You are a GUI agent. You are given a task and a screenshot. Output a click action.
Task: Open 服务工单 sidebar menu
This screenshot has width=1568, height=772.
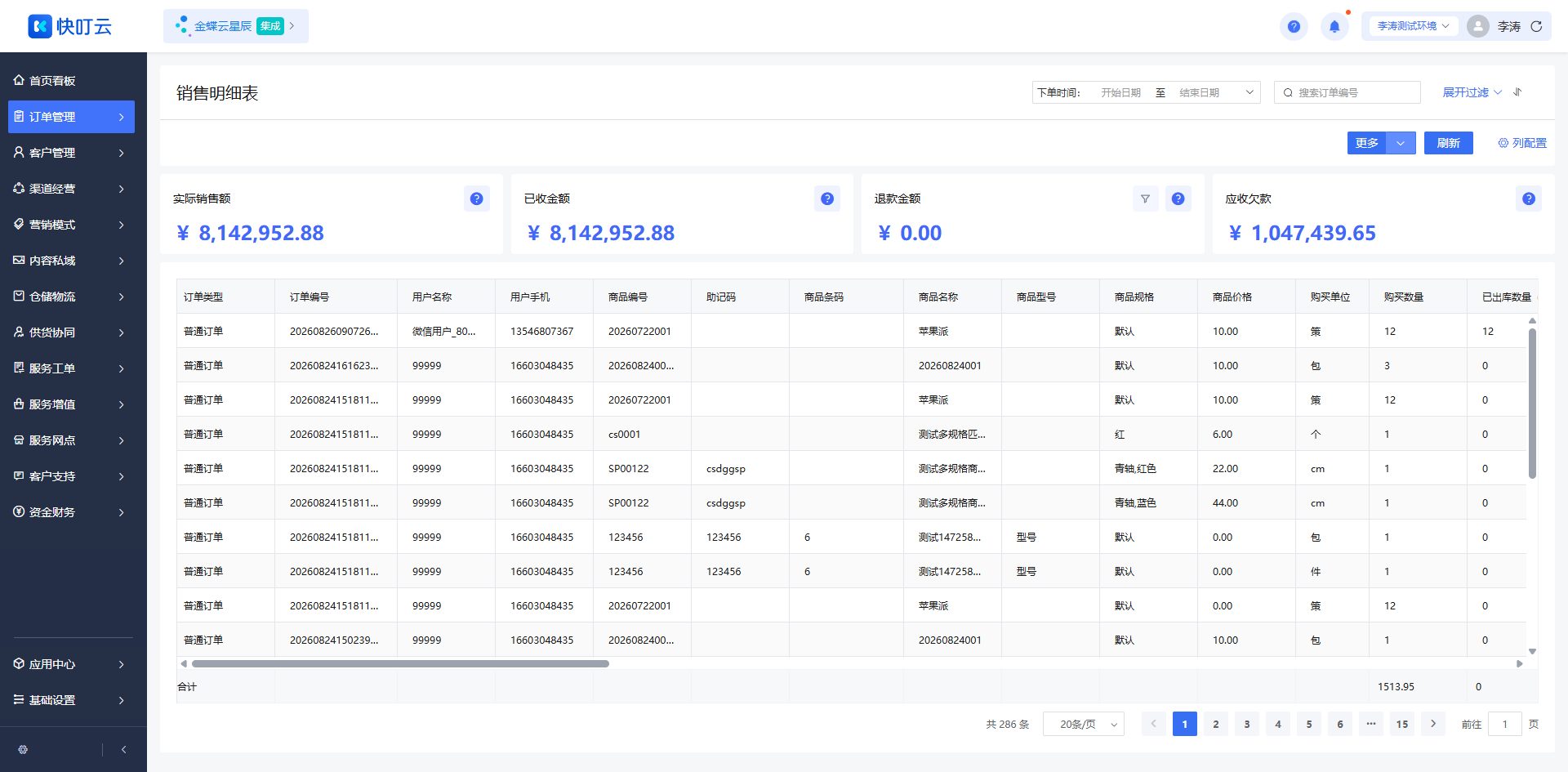[71, 368]
